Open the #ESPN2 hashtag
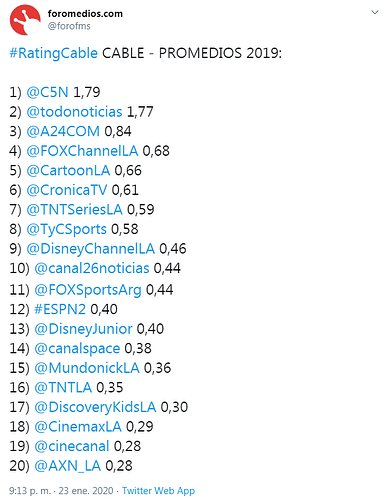 (60, 309)
